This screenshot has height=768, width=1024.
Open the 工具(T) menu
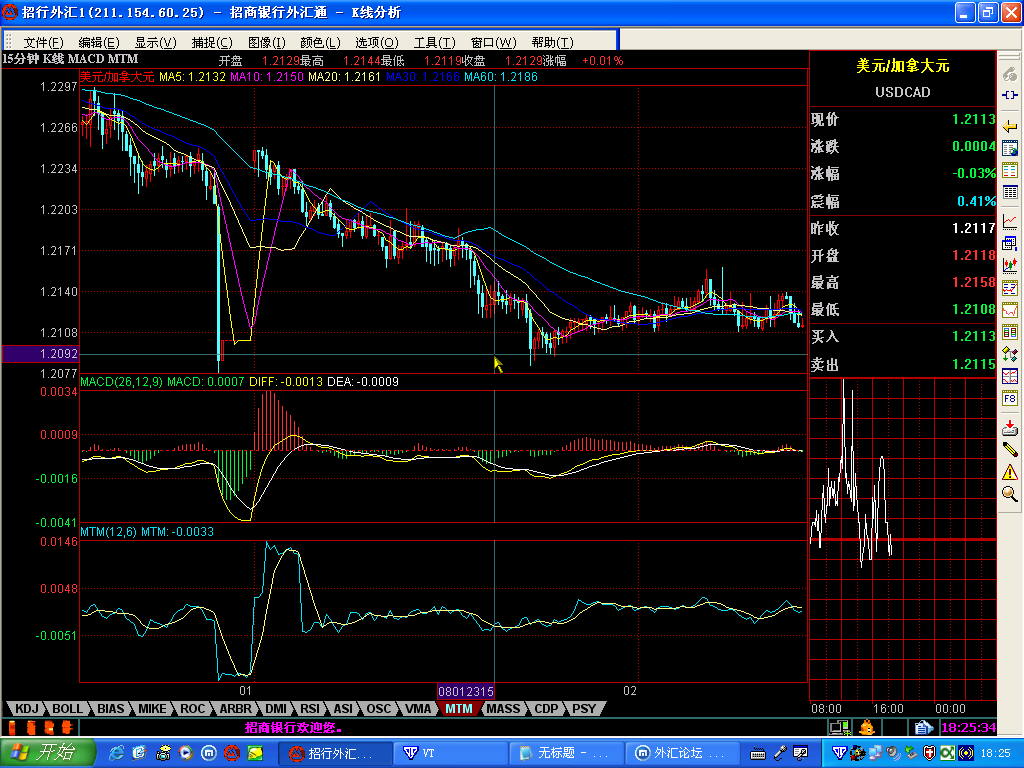434,42
